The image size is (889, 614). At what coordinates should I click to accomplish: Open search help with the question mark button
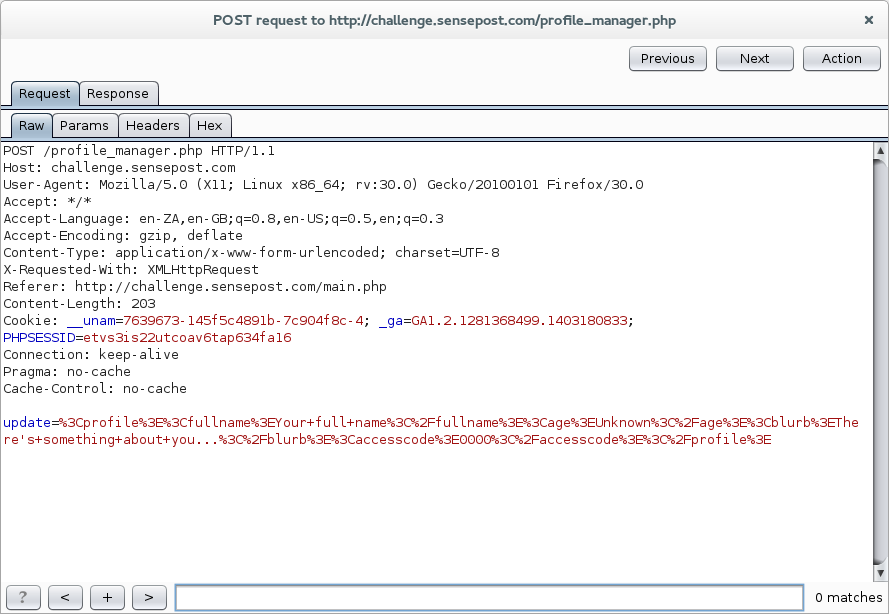[23, 597]
